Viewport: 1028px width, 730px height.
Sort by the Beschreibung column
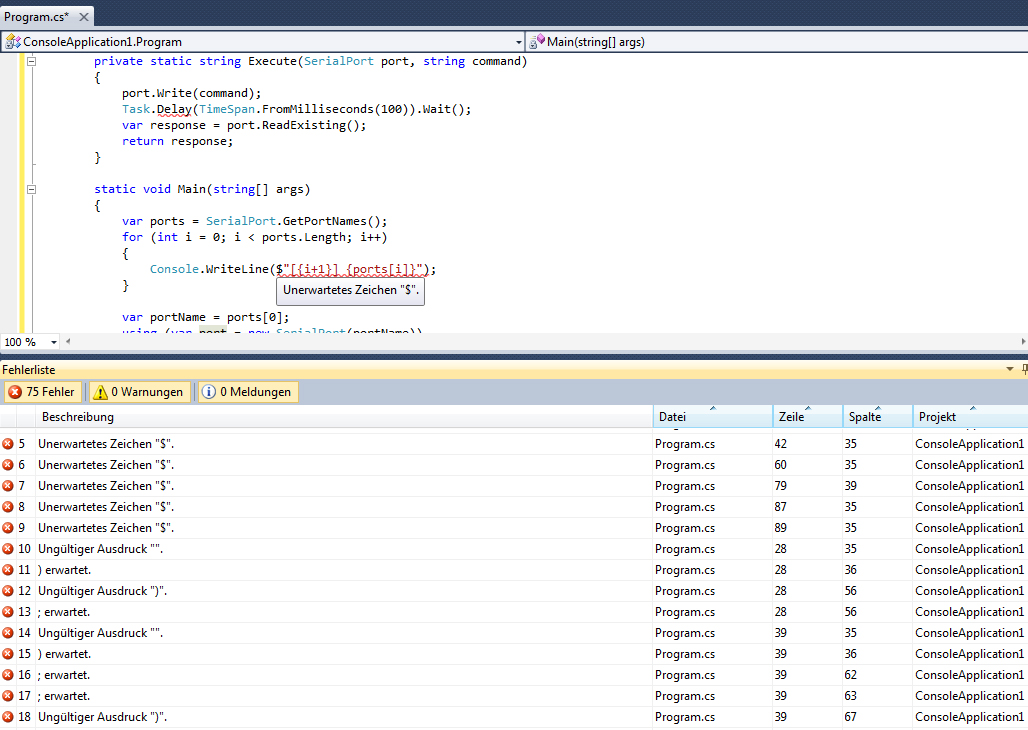tap(344, 417)
